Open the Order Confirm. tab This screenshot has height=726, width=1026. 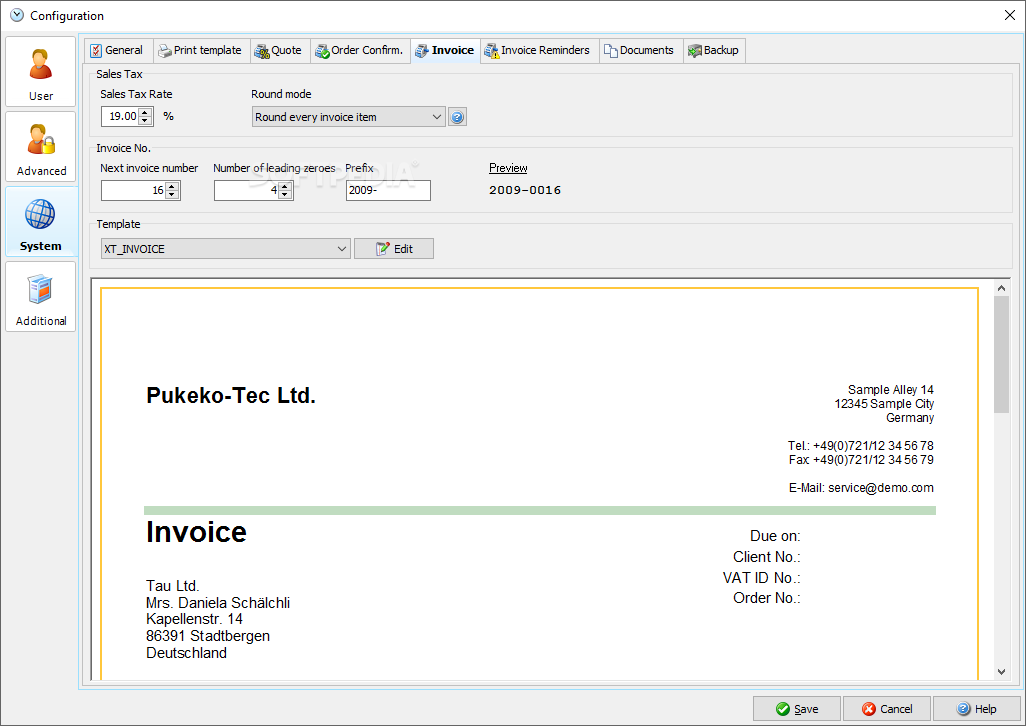click(x=359, y=50)
